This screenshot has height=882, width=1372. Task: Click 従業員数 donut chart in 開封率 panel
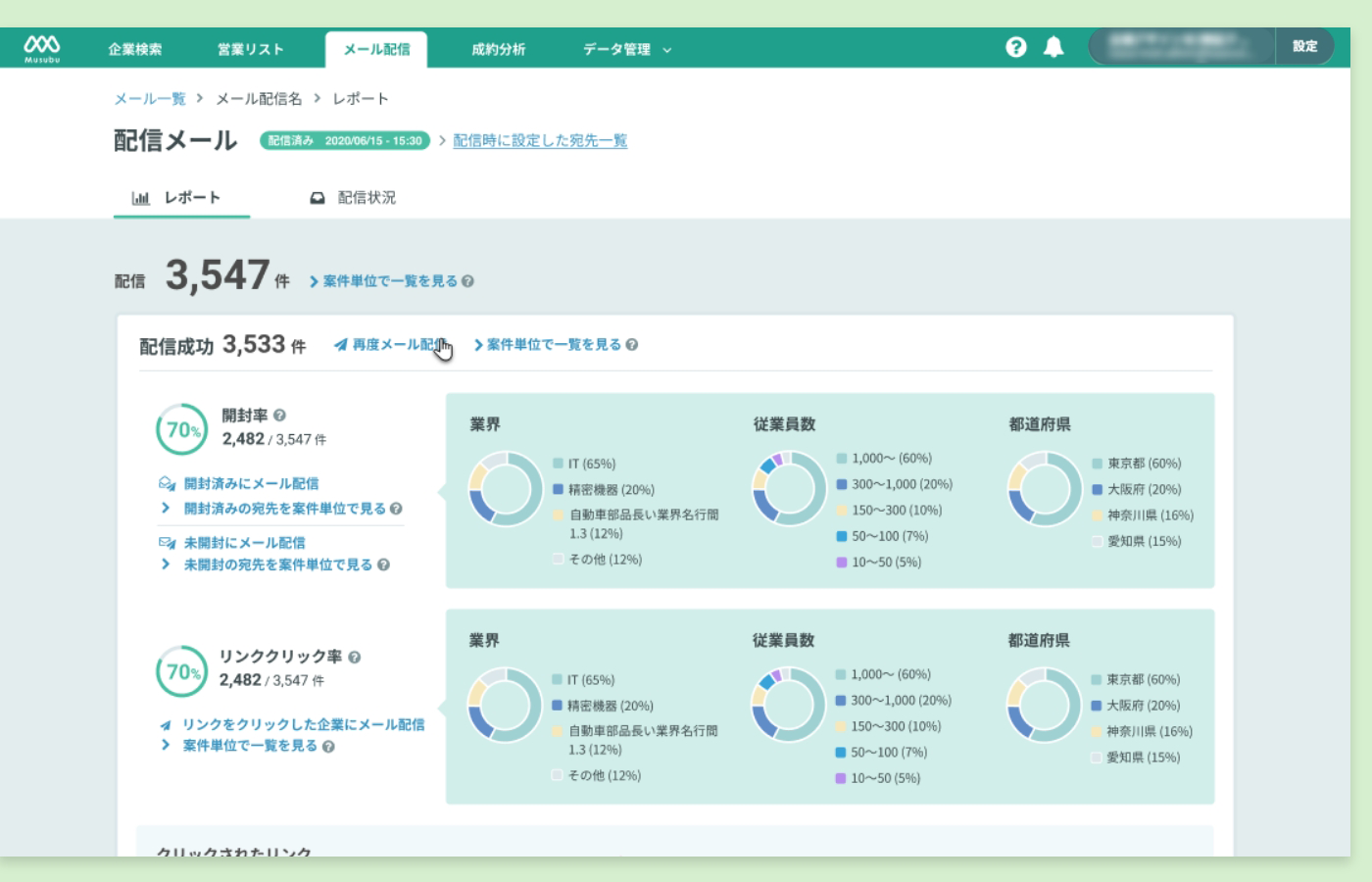[790, 488]
